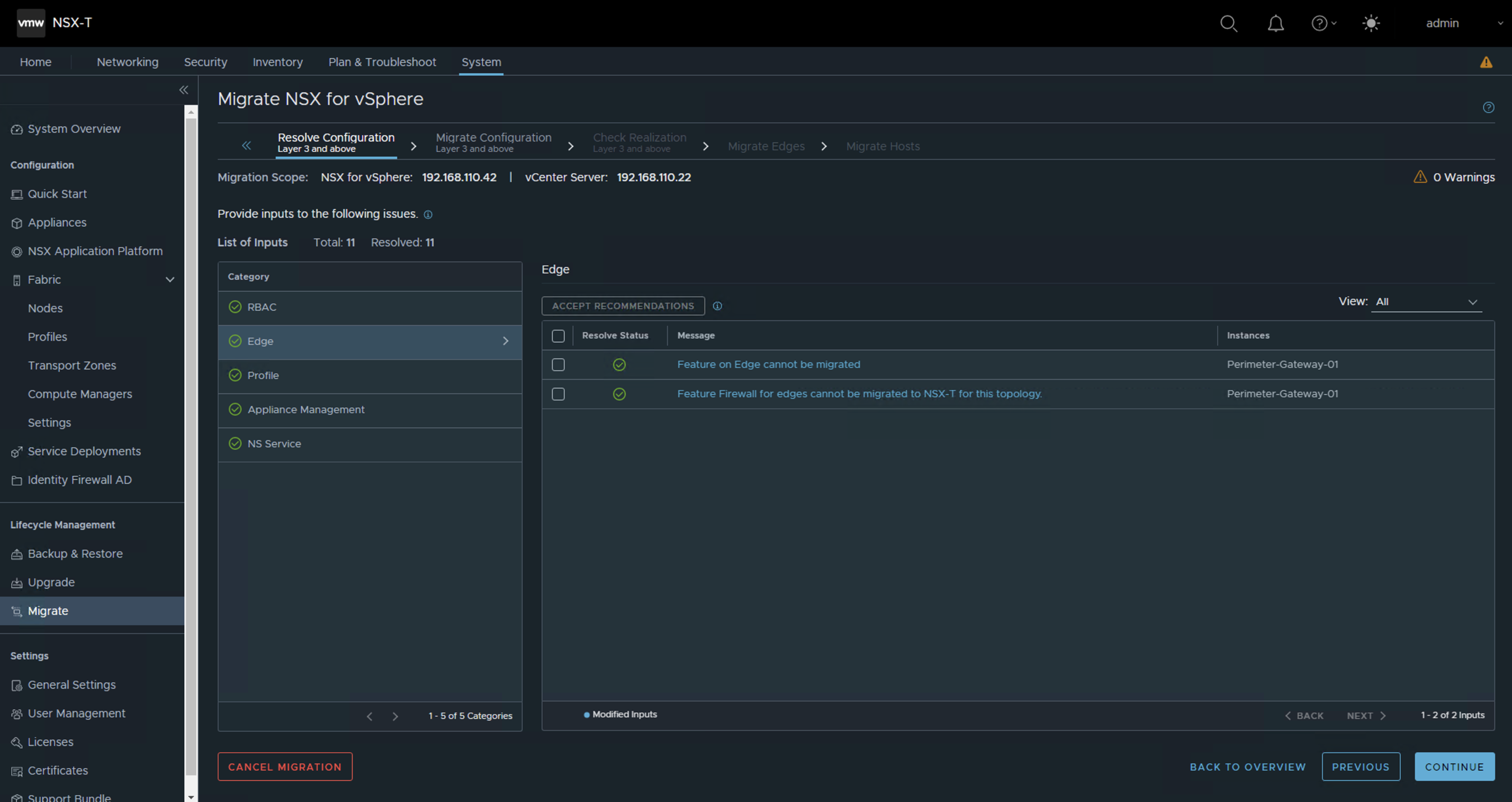Screen dimensions: 1512x802
Task: Open 'Feature on Edge cannot be migrated' link
Action: pos(768,364)
